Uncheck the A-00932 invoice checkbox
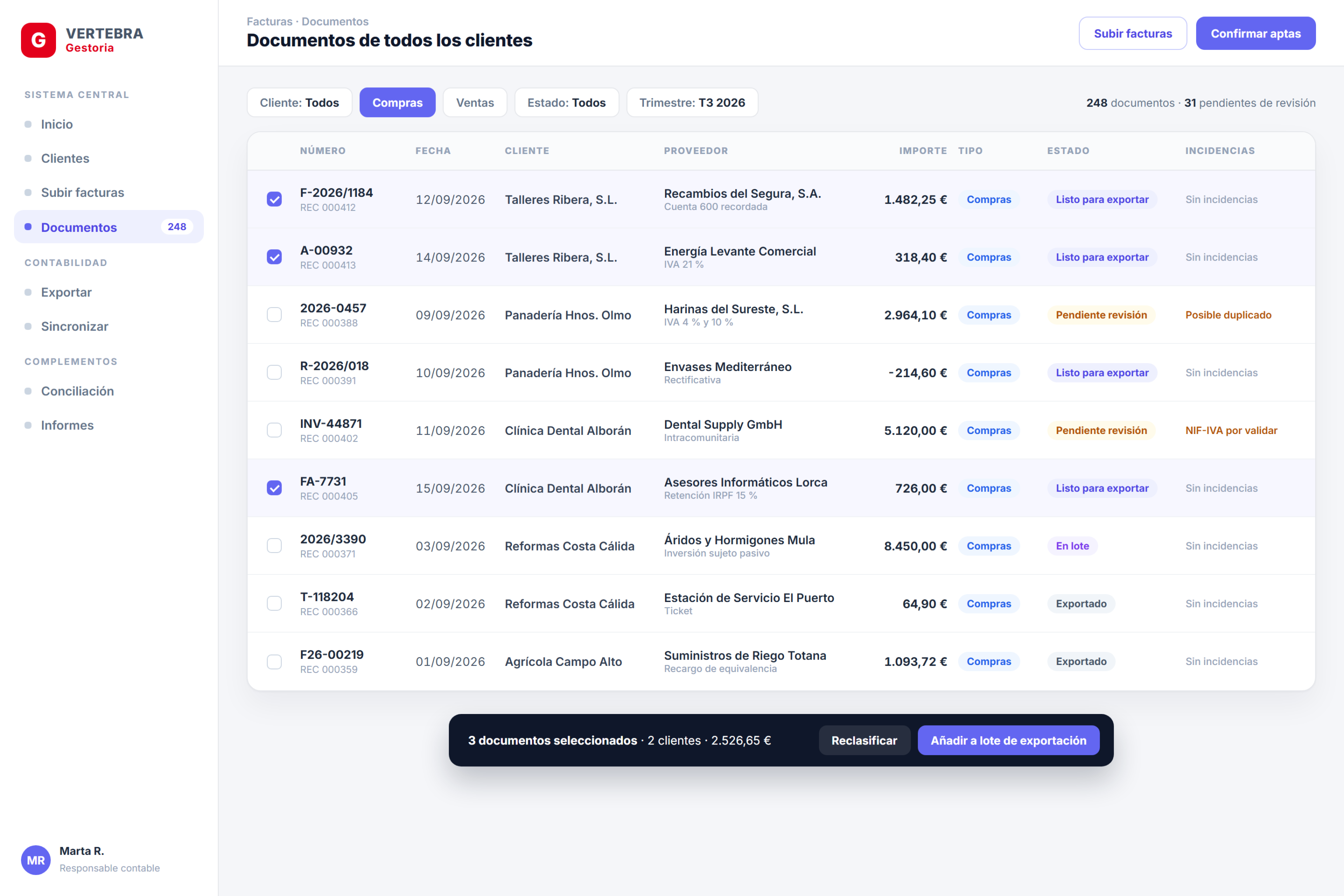1344x896 pixels. pos(274,257)
